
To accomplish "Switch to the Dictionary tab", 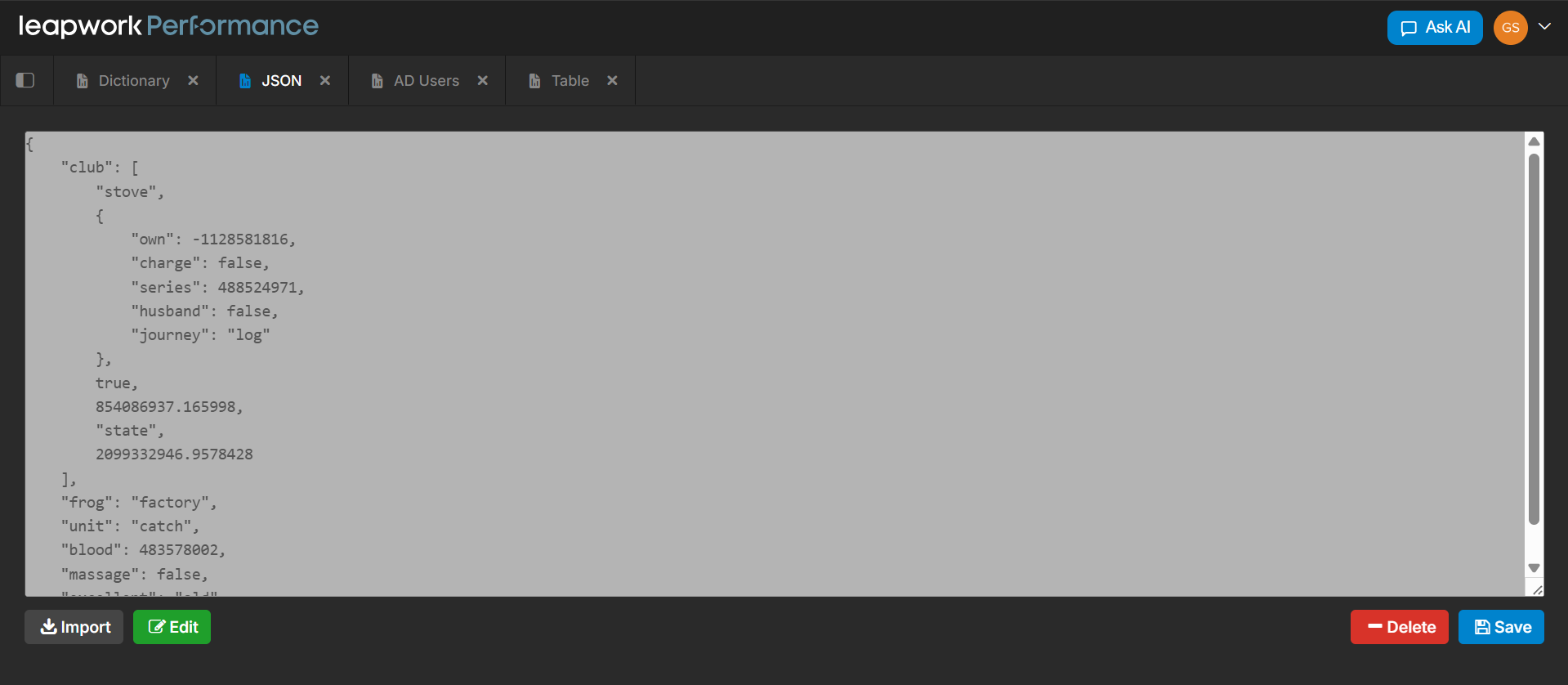I will pyautogui.click(x=134, y=81).
